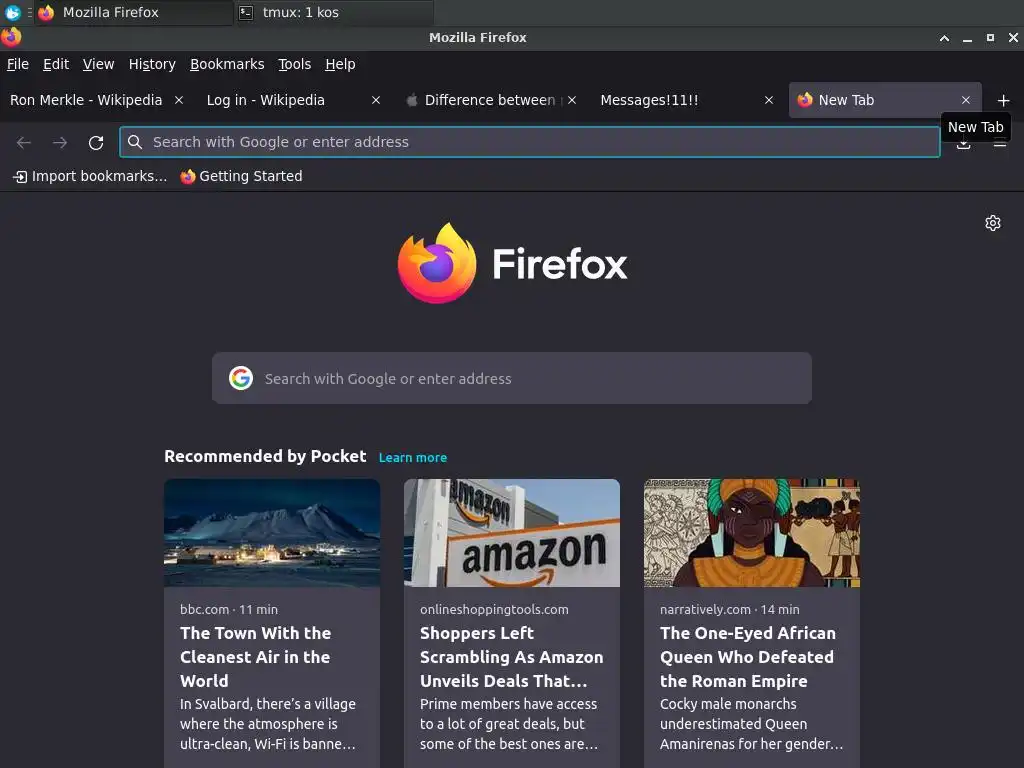Go back with the back arrow

[24, 142]
